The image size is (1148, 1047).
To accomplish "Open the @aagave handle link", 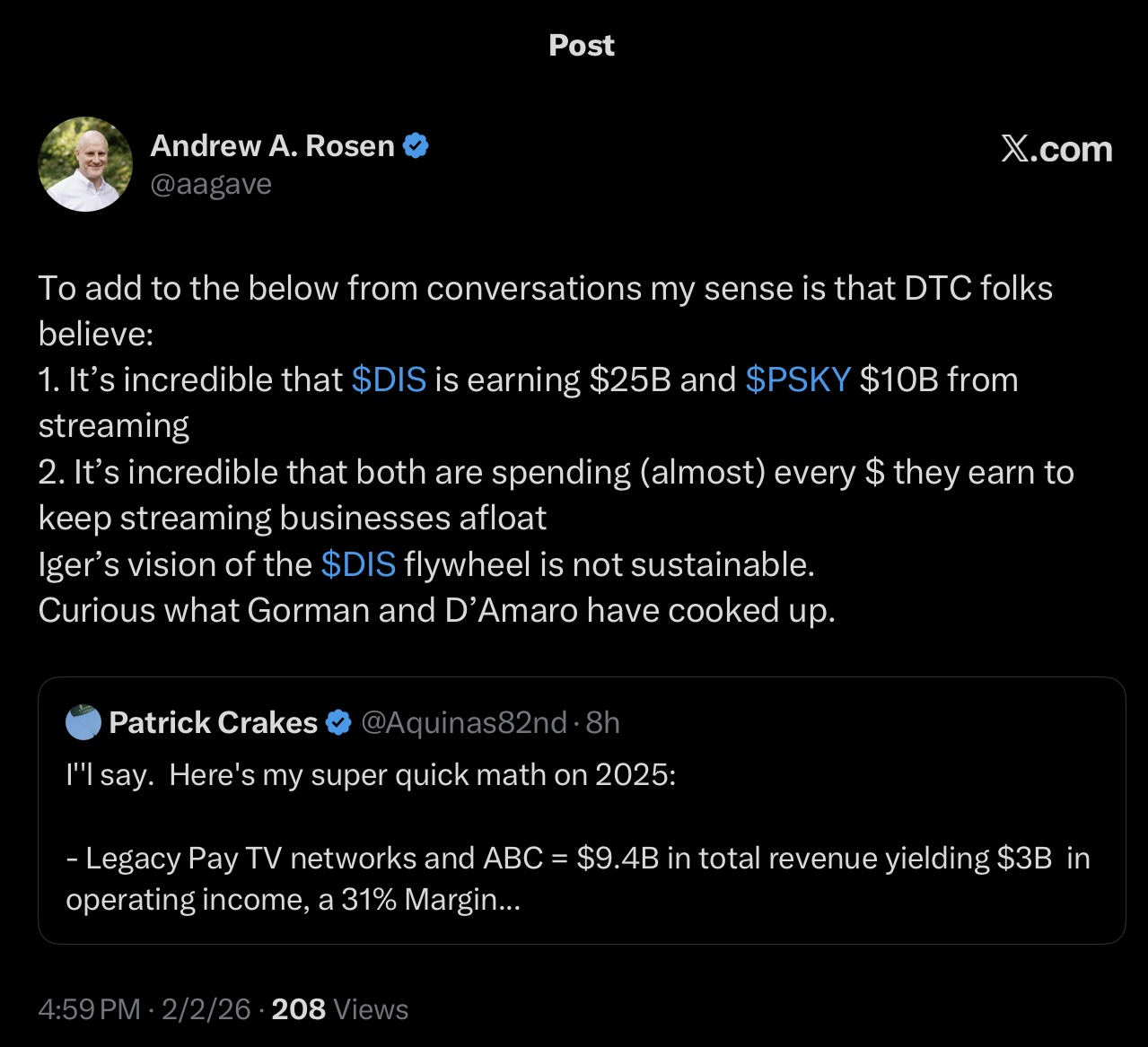I will click(x=210, y=184).
